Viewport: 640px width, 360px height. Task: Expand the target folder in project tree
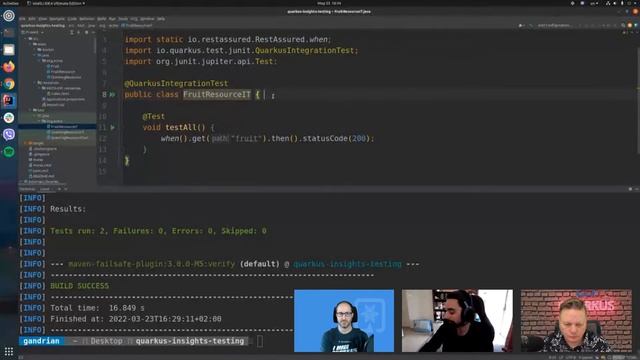point(25,143)
